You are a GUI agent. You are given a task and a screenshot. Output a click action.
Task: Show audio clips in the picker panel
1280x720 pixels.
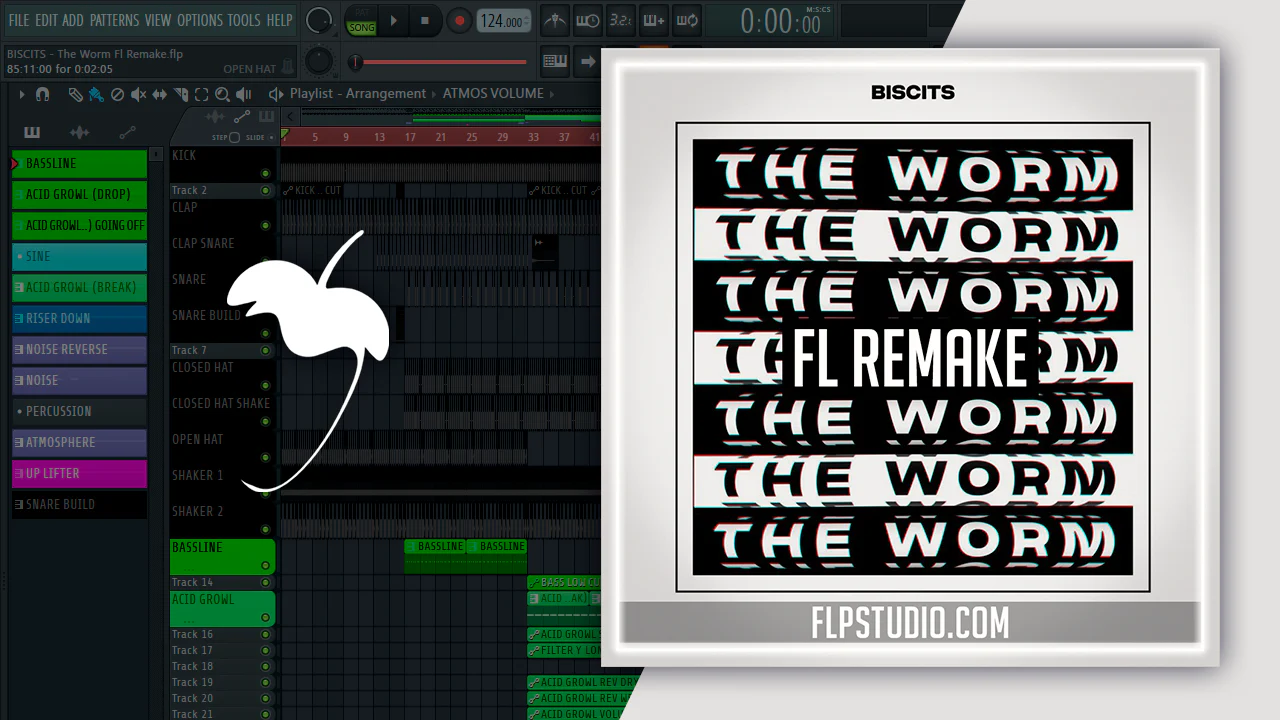(79, 132)
